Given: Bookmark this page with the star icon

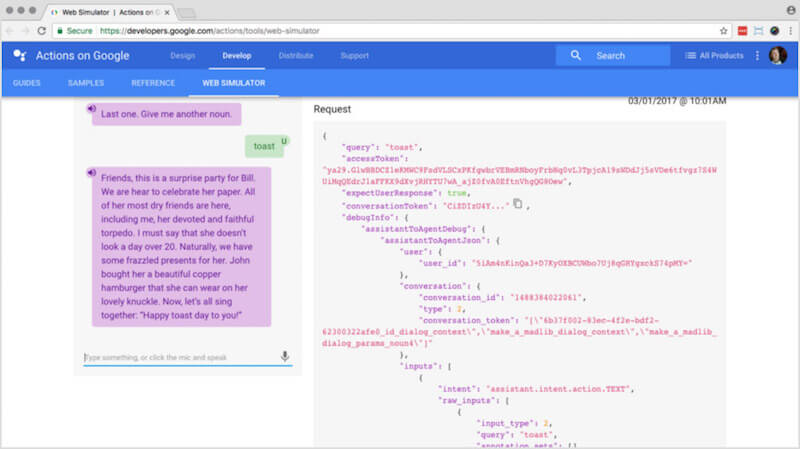Looking at the screenshot, I should point(723,31).
